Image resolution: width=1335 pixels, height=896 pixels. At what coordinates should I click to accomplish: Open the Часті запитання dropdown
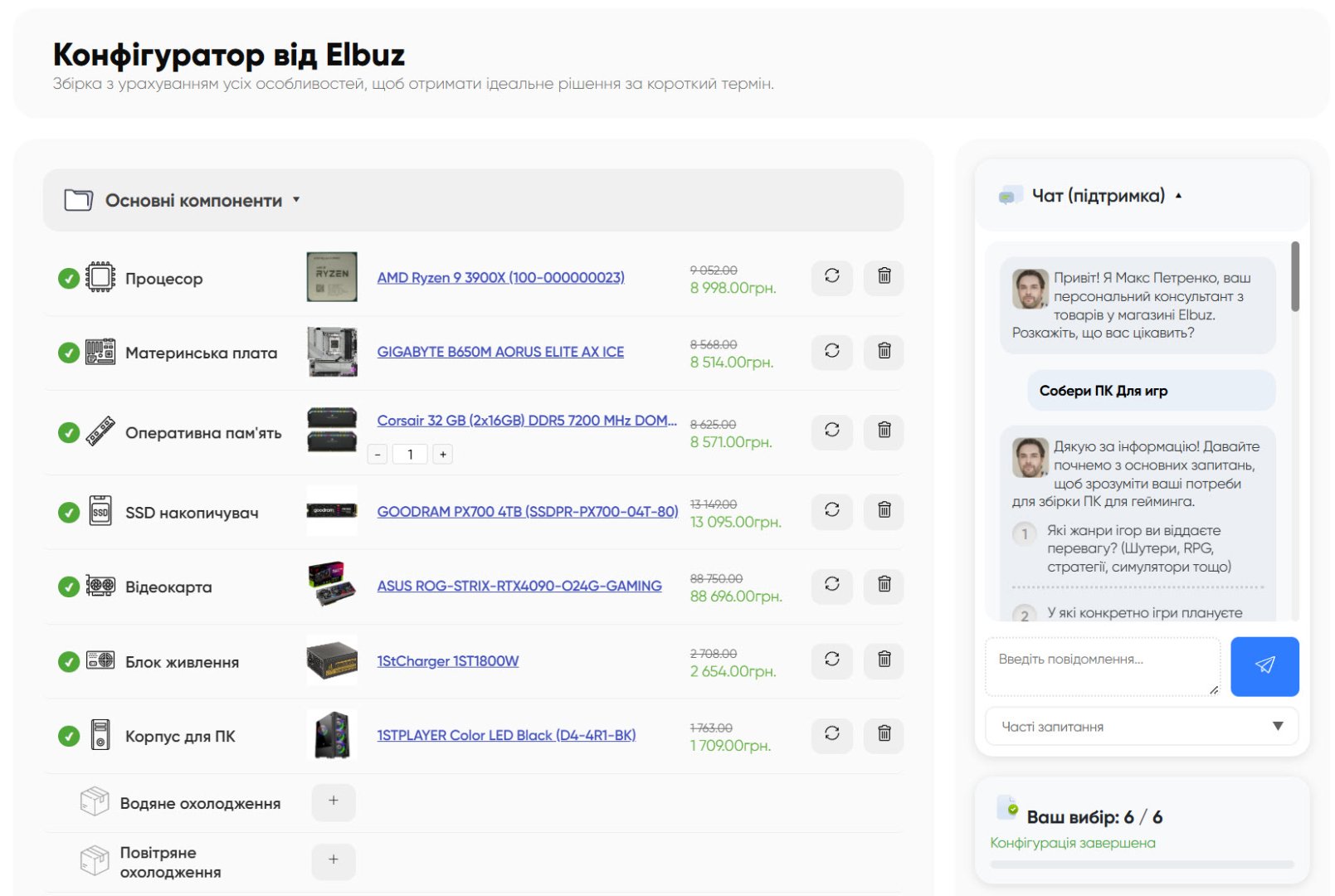(x=1141, y=727)
